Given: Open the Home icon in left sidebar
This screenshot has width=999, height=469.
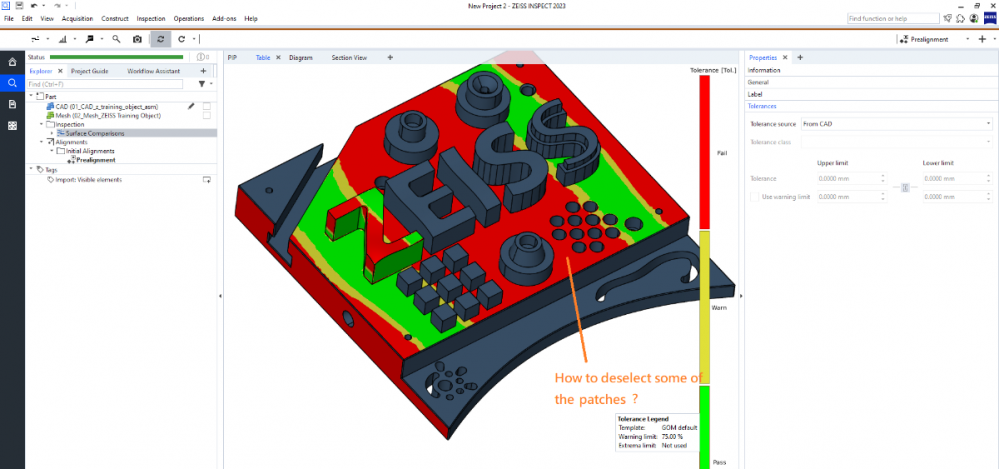Looking at the screenshot, I should (x=12, y=62).
